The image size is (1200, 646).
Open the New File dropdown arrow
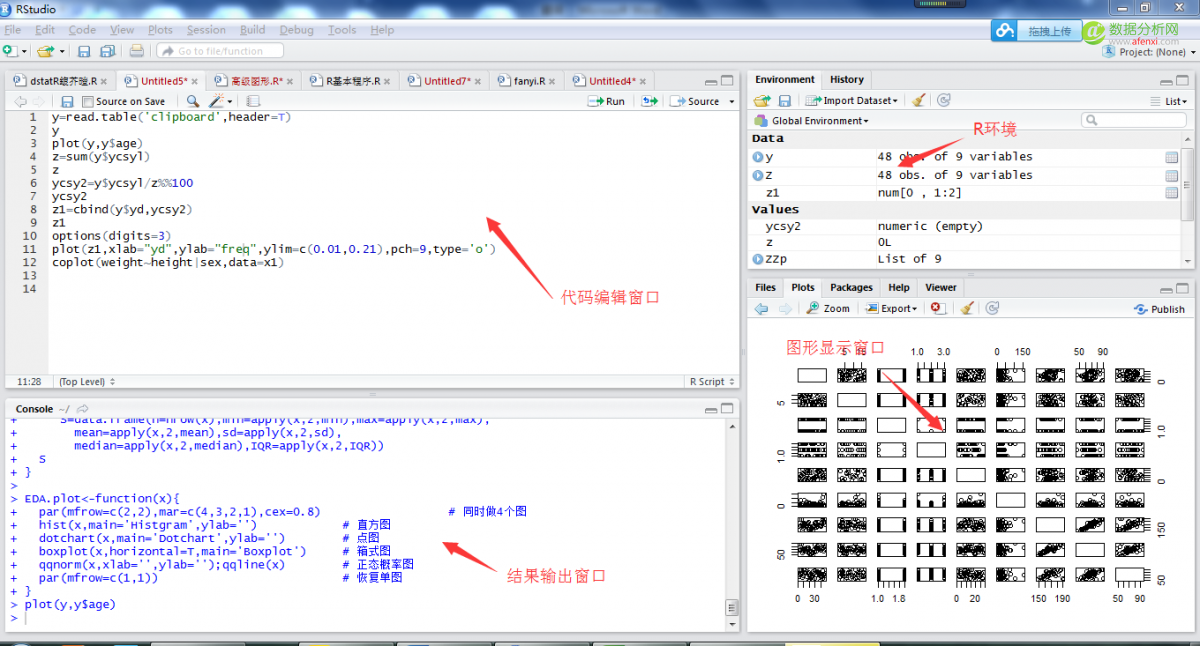[22, 51]
